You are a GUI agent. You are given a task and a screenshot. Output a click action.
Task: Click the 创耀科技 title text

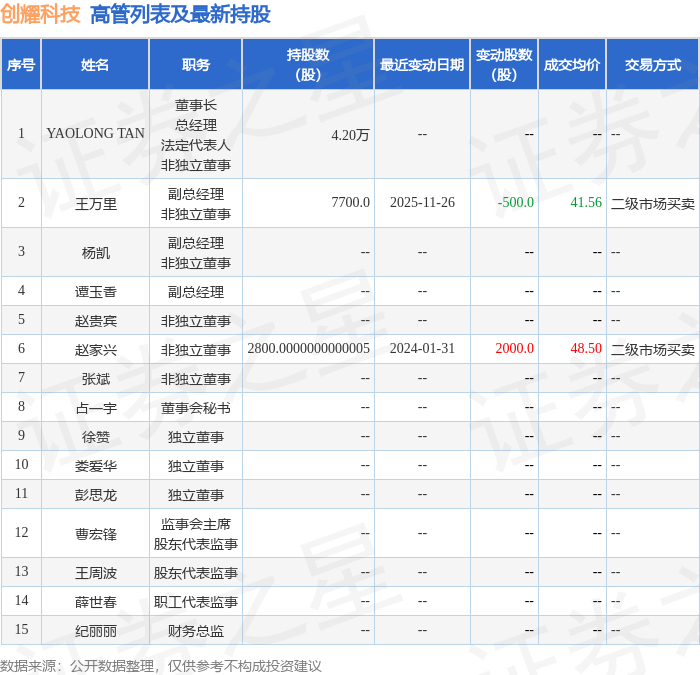coord(40,14)
